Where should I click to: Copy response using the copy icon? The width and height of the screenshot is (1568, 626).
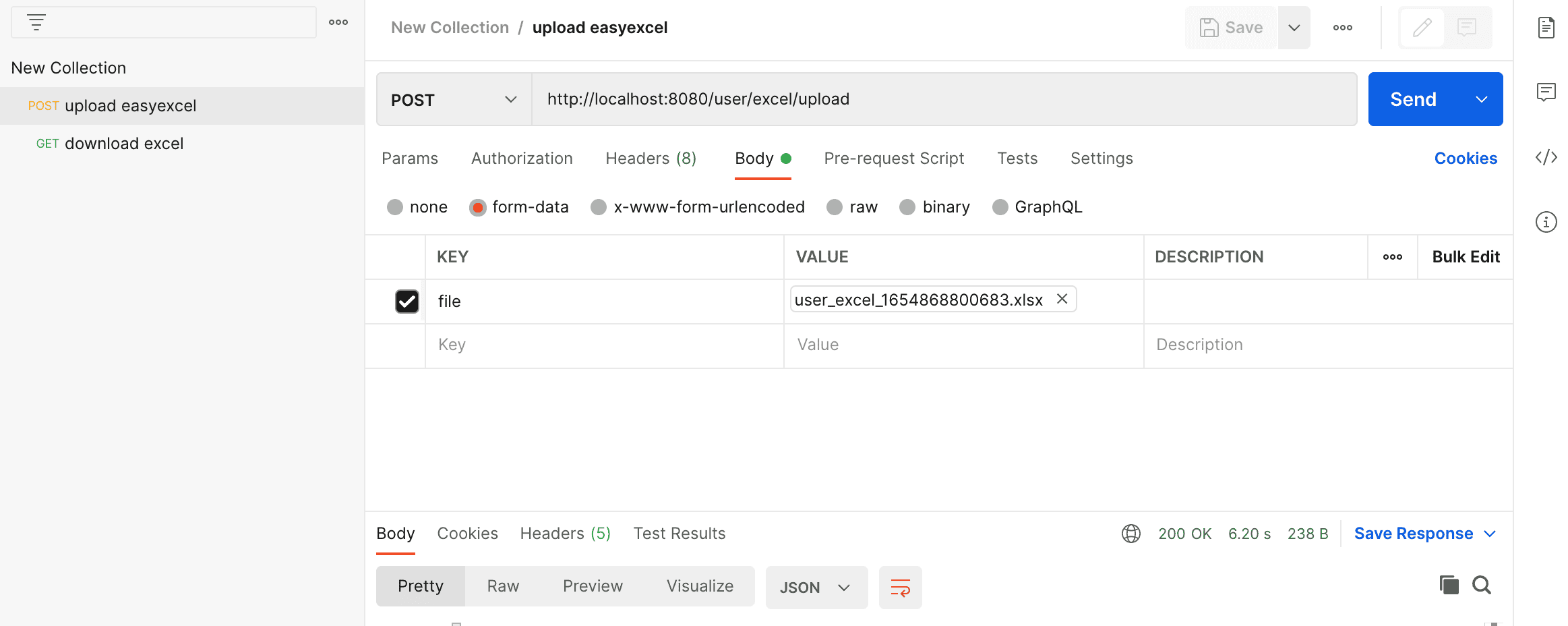[x=1449, y=585]
